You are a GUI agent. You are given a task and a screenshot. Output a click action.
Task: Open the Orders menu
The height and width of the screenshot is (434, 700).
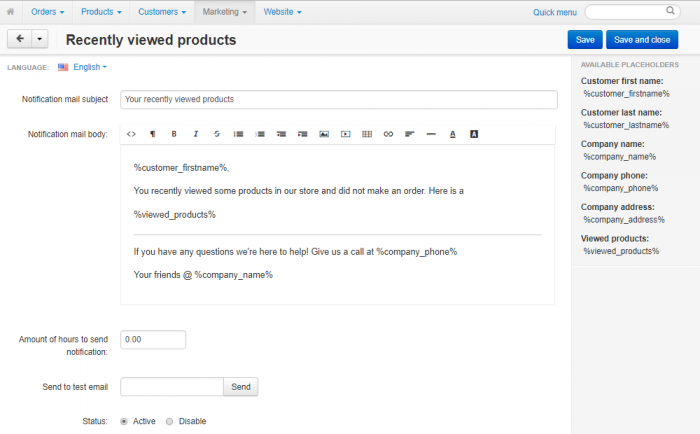47,12
